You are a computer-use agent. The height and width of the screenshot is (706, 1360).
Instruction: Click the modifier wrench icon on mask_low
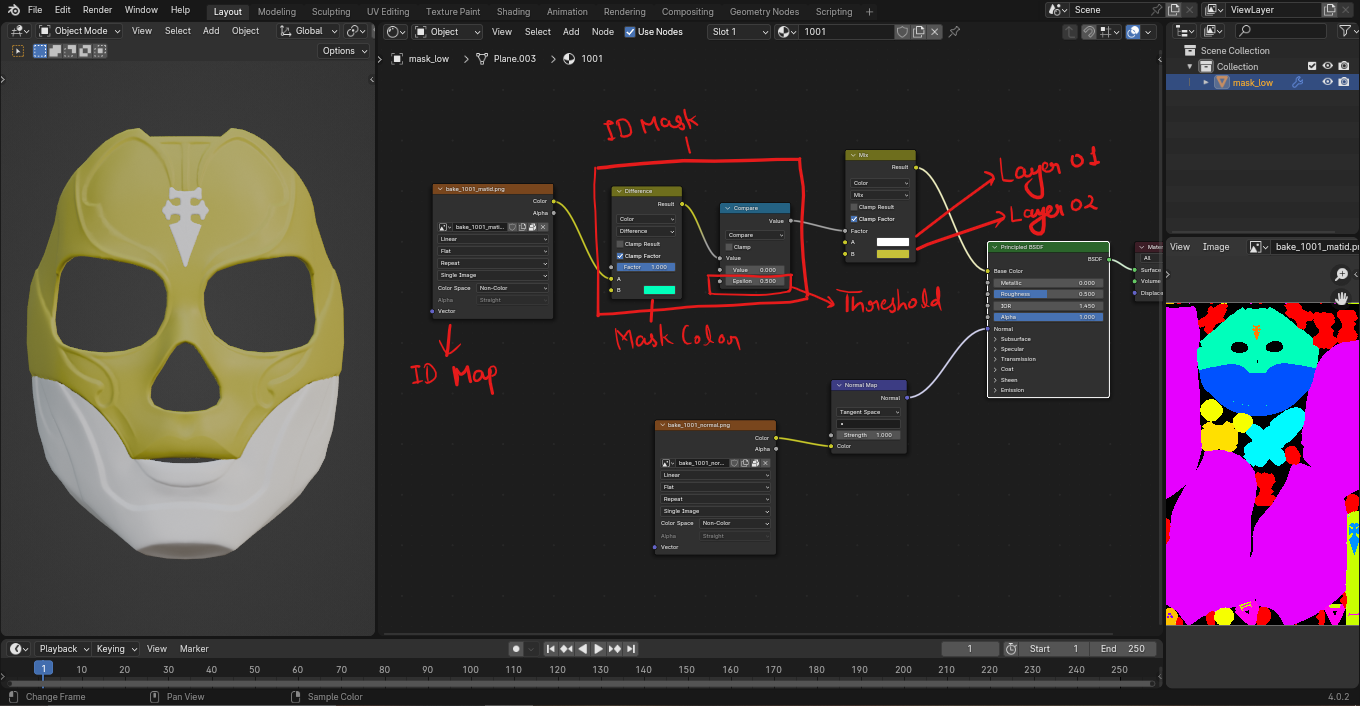(1298, 83)
